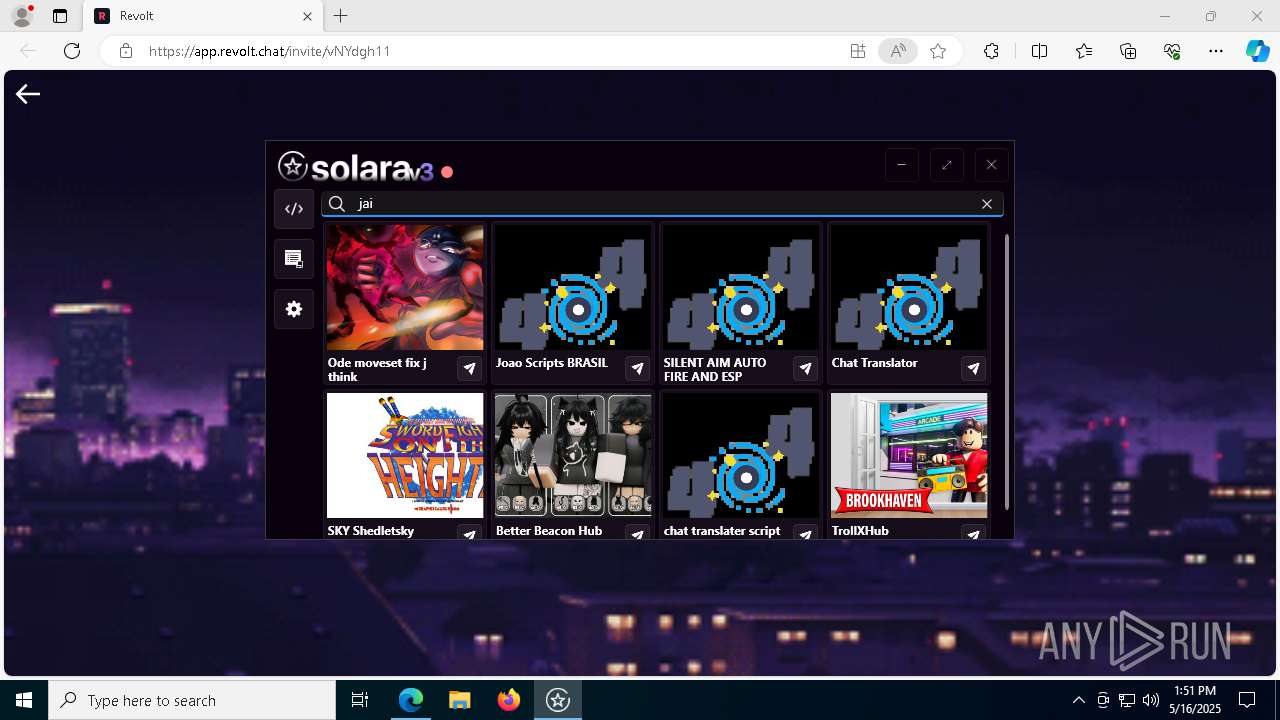The height and width of the screenshot is (720, 1280).
Task: Focus the script search input field
Action: [x=662, y=204]
